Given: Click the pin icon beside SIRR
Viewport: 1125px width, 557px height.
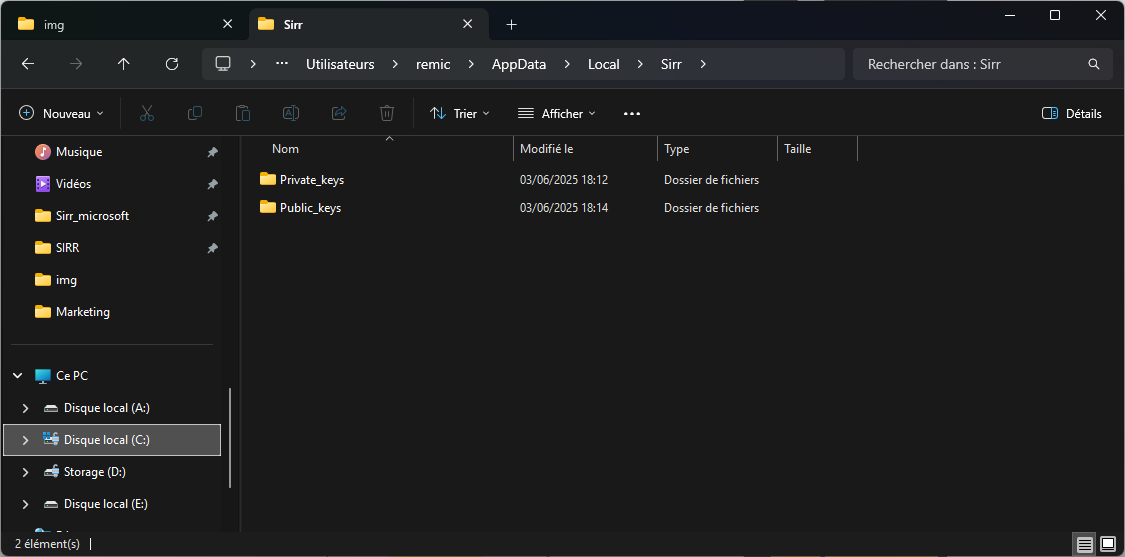Looking at the screenshot, I should click(212, 248).
